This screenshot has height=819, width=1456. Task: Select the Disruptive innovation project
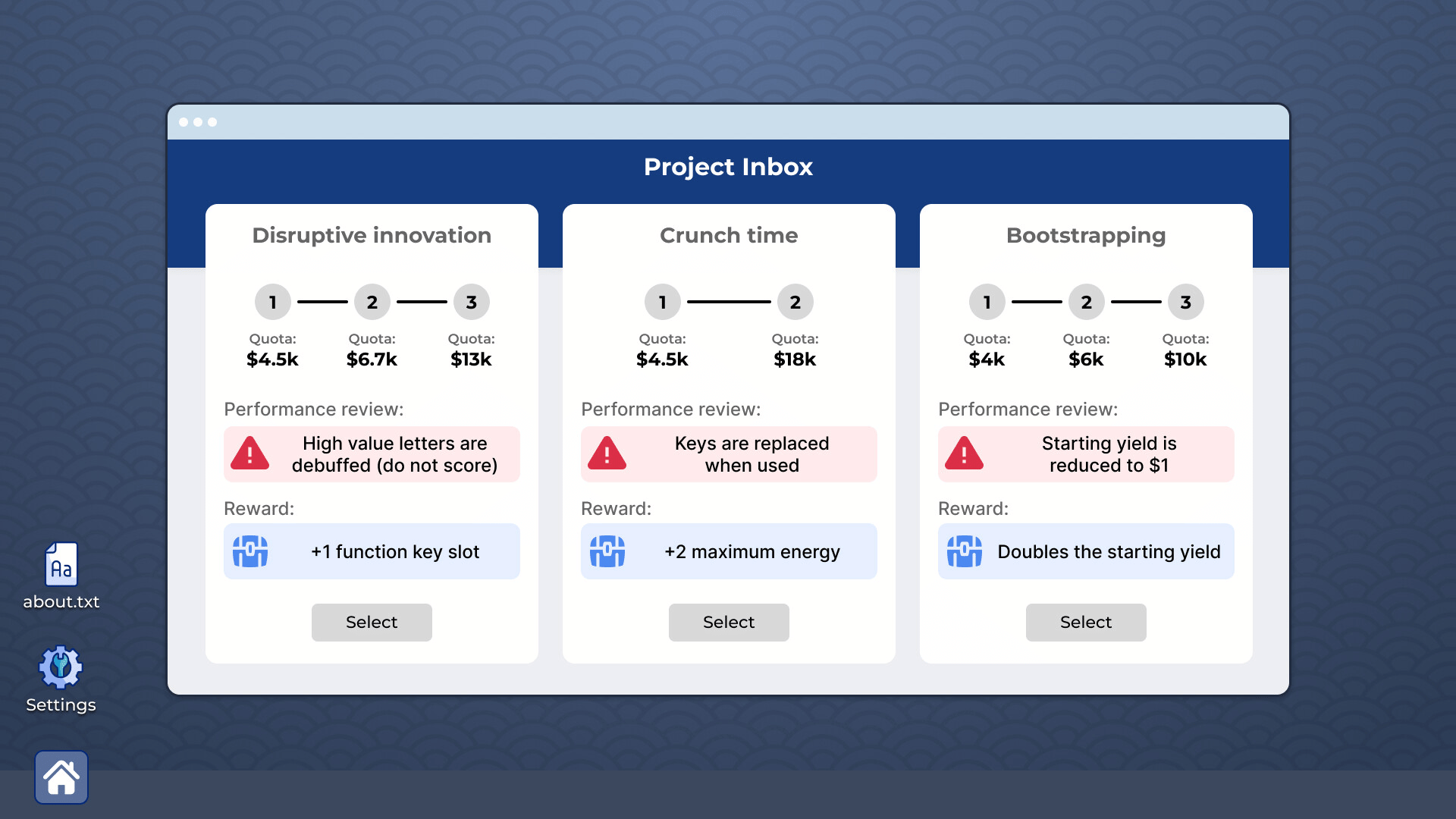(x=372, y=622)
